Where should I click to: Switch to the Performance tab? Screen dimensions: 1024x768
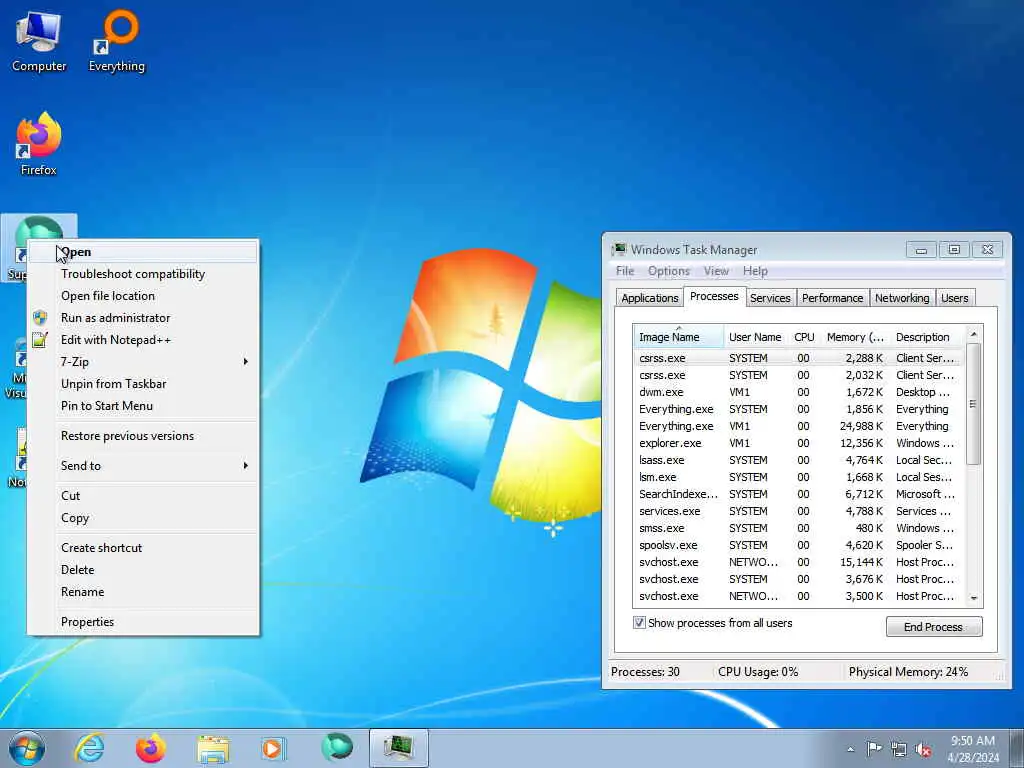[x=832, y=298]
